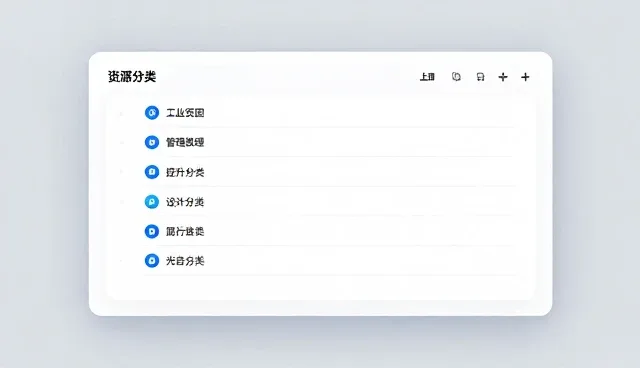Click the copy icon in header toolbar
Screen dimensions: 640x368
coord(456,77)
